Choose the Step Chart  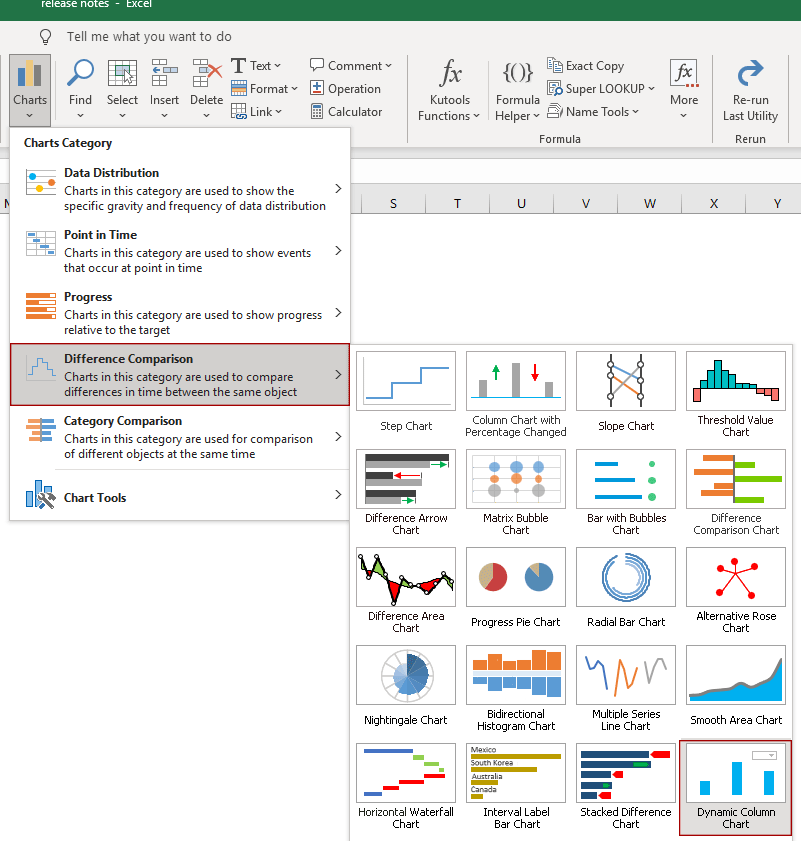click(405, 390)
